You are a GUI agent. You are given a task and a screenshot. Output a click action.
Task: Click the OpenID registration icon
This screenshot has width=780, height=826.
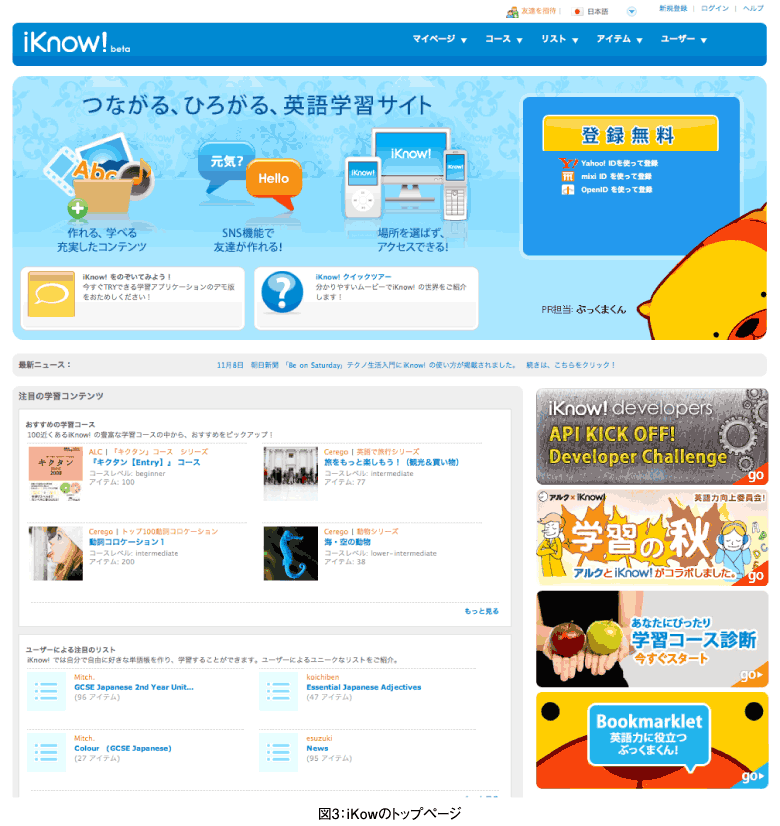coord(567,190)
